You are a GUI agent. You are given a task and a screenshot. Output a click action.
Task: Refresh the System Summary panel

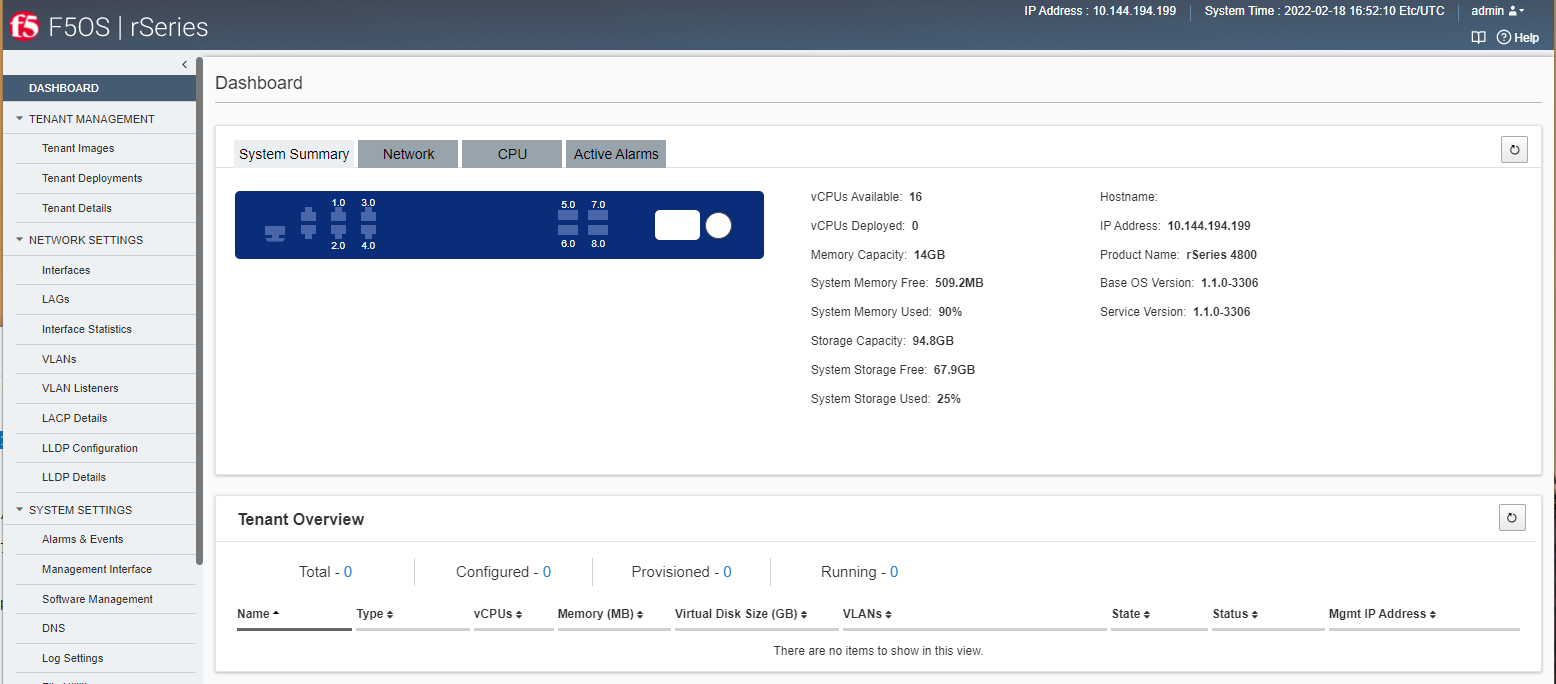click(1514, 150)
